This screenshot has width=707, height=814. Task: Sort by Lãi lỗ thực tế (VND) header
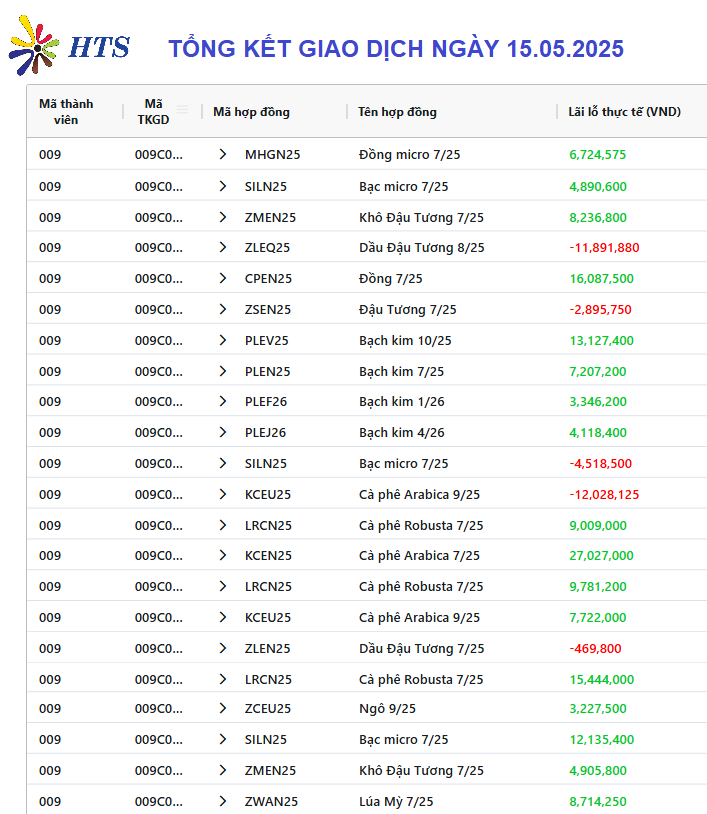pyautogui.click(x=624, y=112)
